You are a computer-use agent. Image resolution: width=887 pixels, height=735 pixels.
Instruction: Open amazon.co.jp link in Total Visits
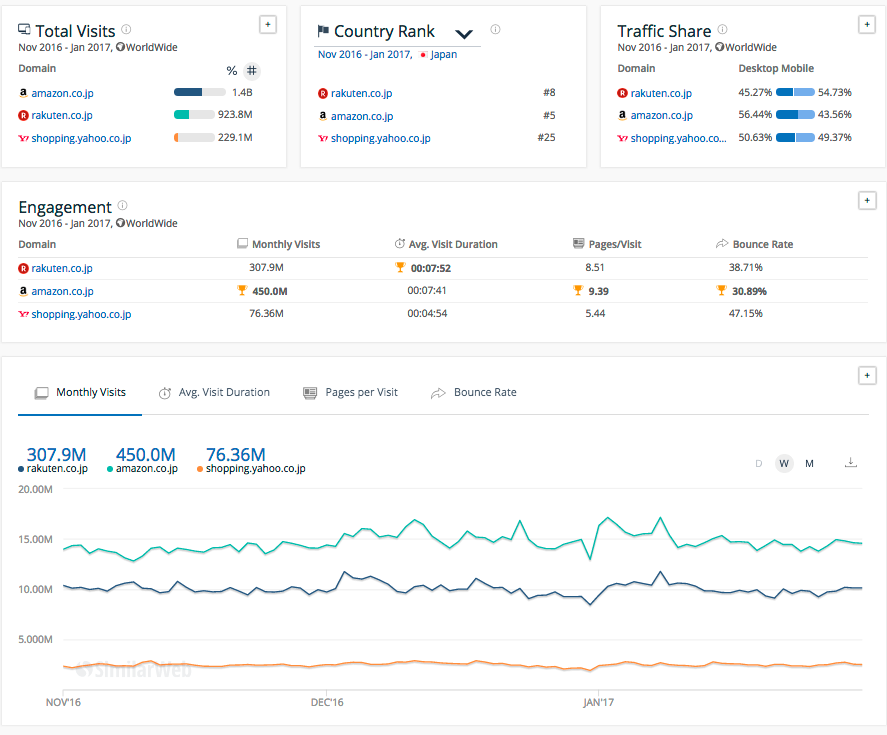point(62,93)
